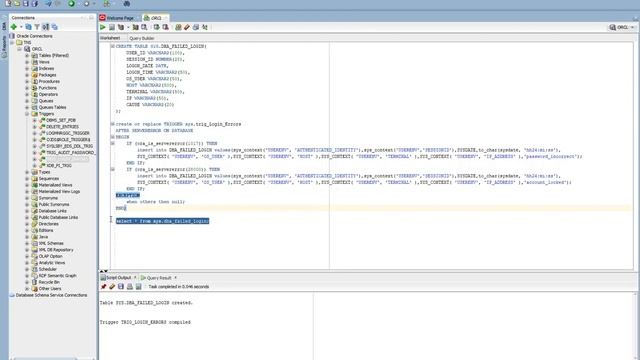
Task: Select the TRIG_AUDIT_PASSWORD trigger
Action: pos(70,153)
